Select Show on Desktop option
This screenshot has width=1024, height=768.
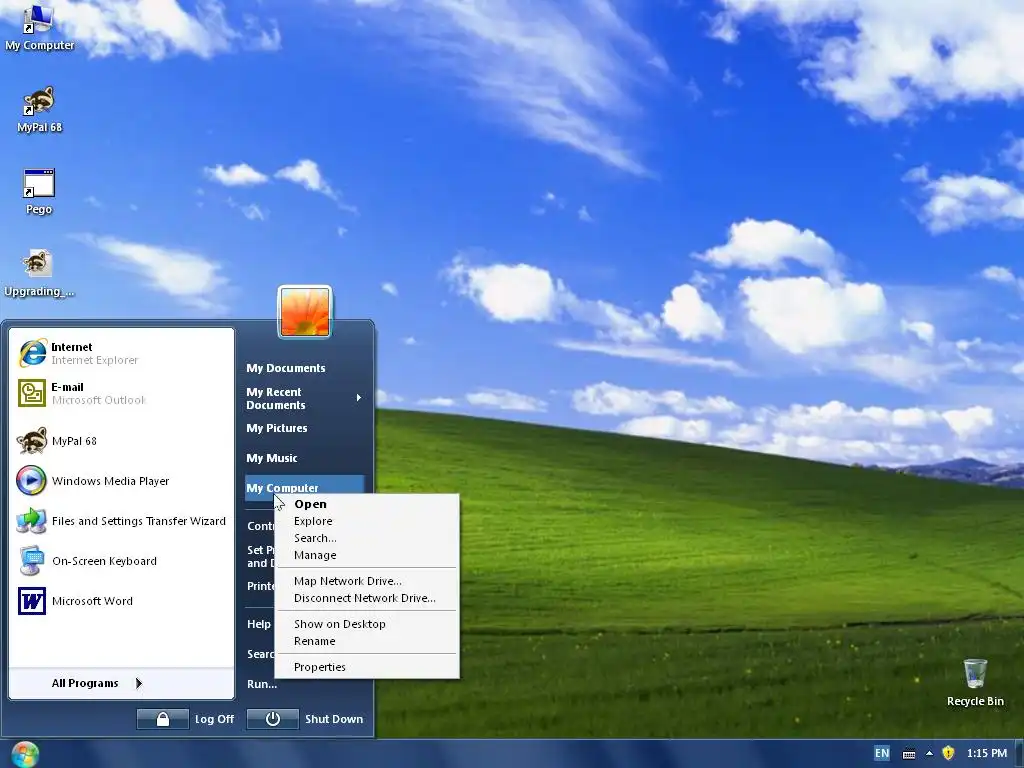[x=367, y=624]
